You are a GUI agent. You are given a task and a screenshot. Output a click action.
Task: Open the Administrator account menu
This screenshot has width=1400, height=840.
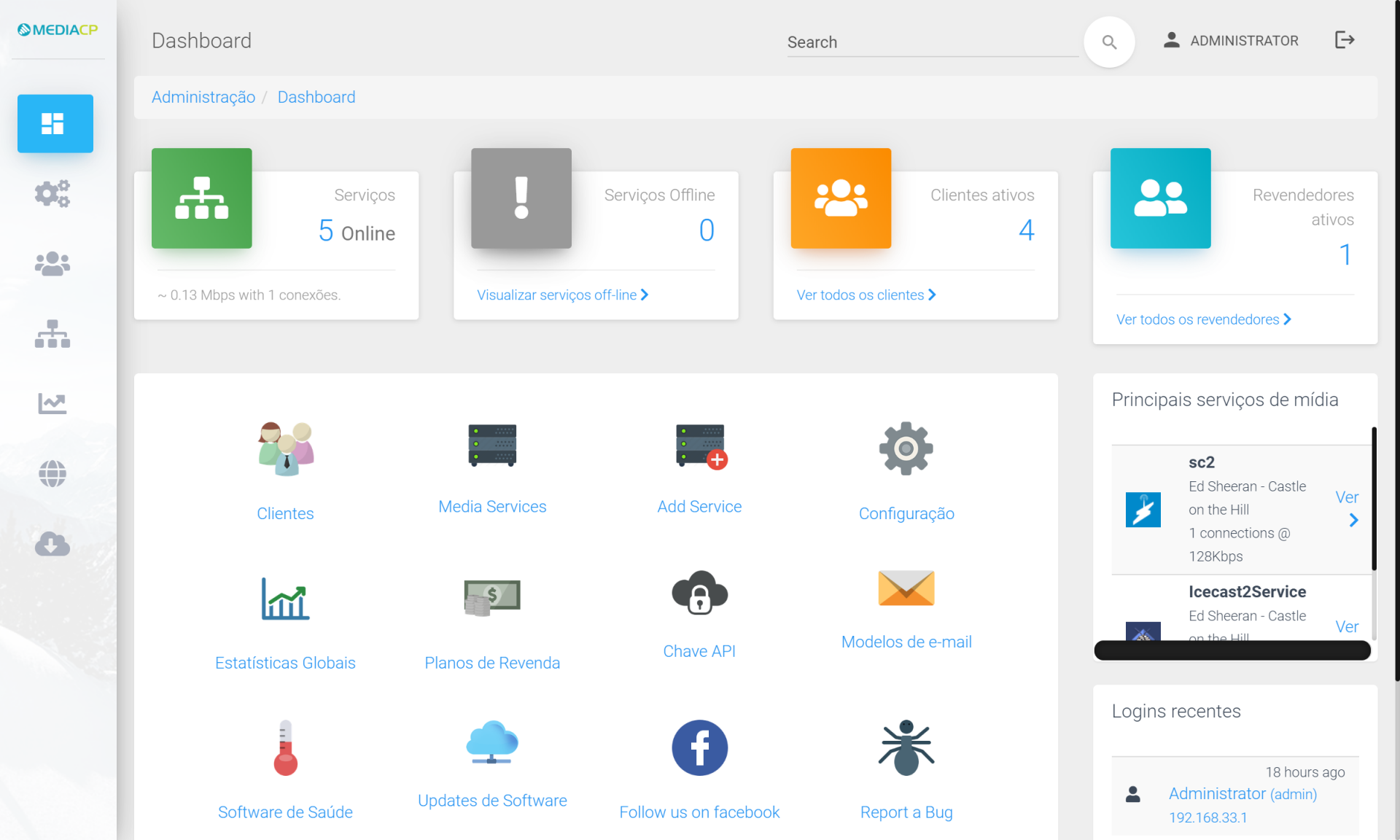pyautogui.click(x=1231, y=40)
